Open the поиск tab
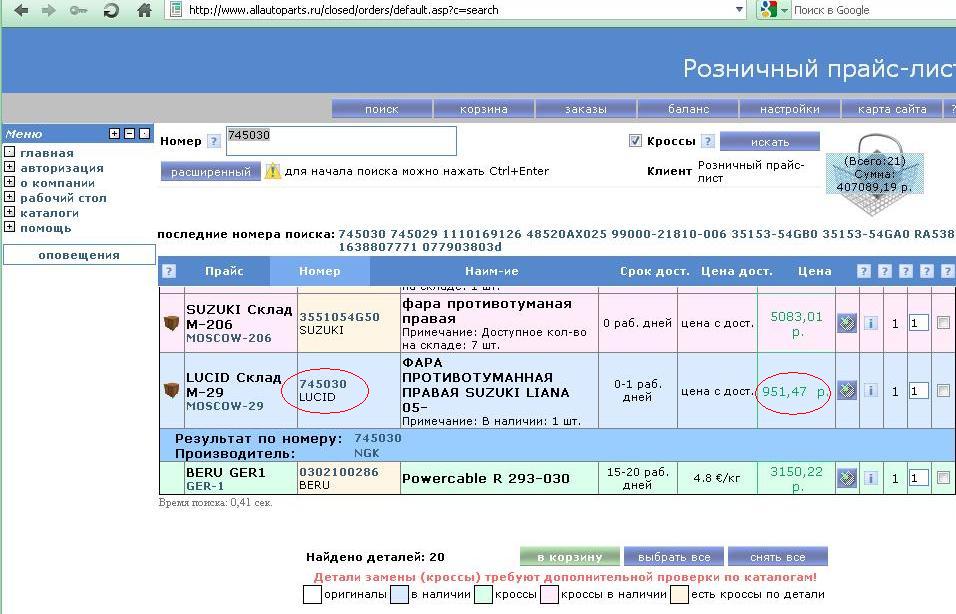The height and width of the screenshot is (614, 956). [x=382, y=109]
